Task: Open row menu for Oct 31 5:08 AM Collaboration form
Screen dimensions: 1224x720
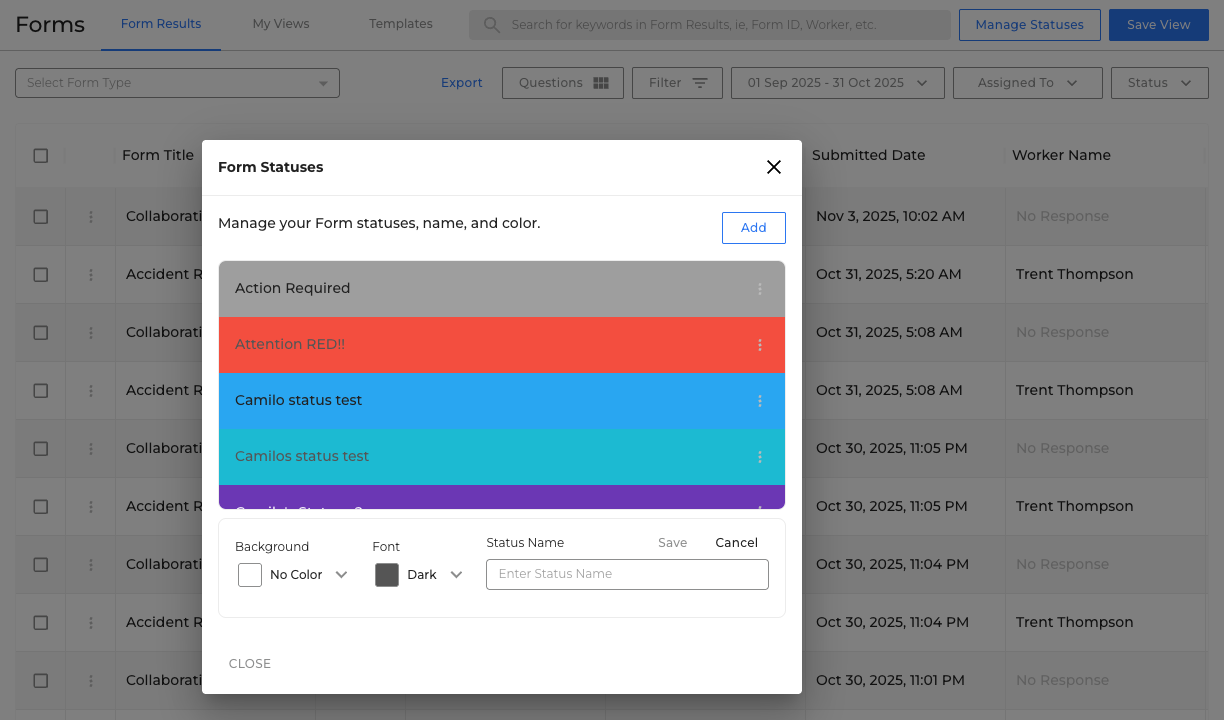Action: [91, 332]
